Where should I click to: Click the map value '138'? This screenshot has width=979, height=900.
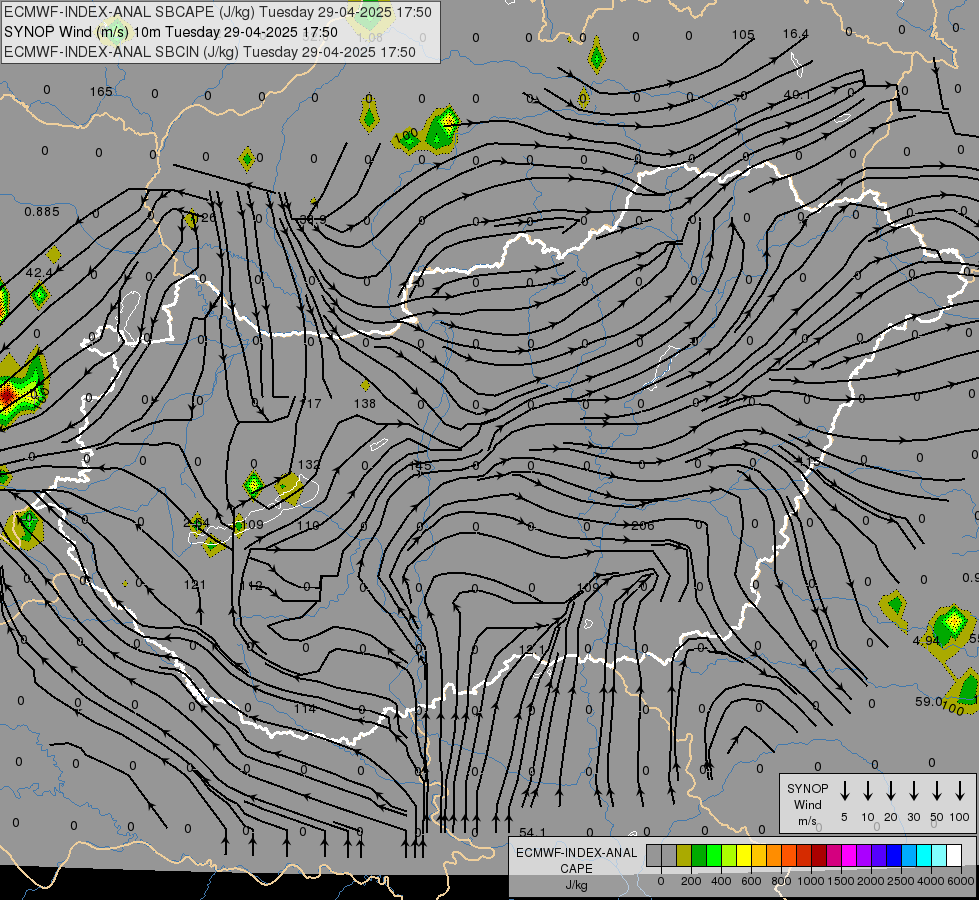tap(365, 403)
